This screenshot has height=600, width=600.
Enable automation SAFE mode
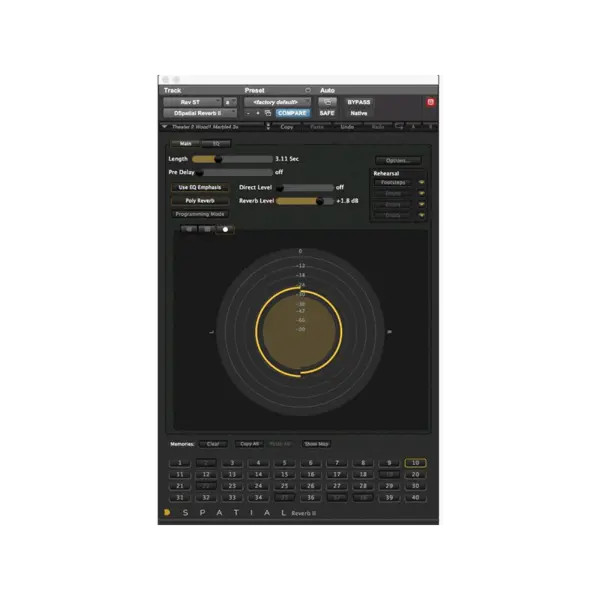327,113
